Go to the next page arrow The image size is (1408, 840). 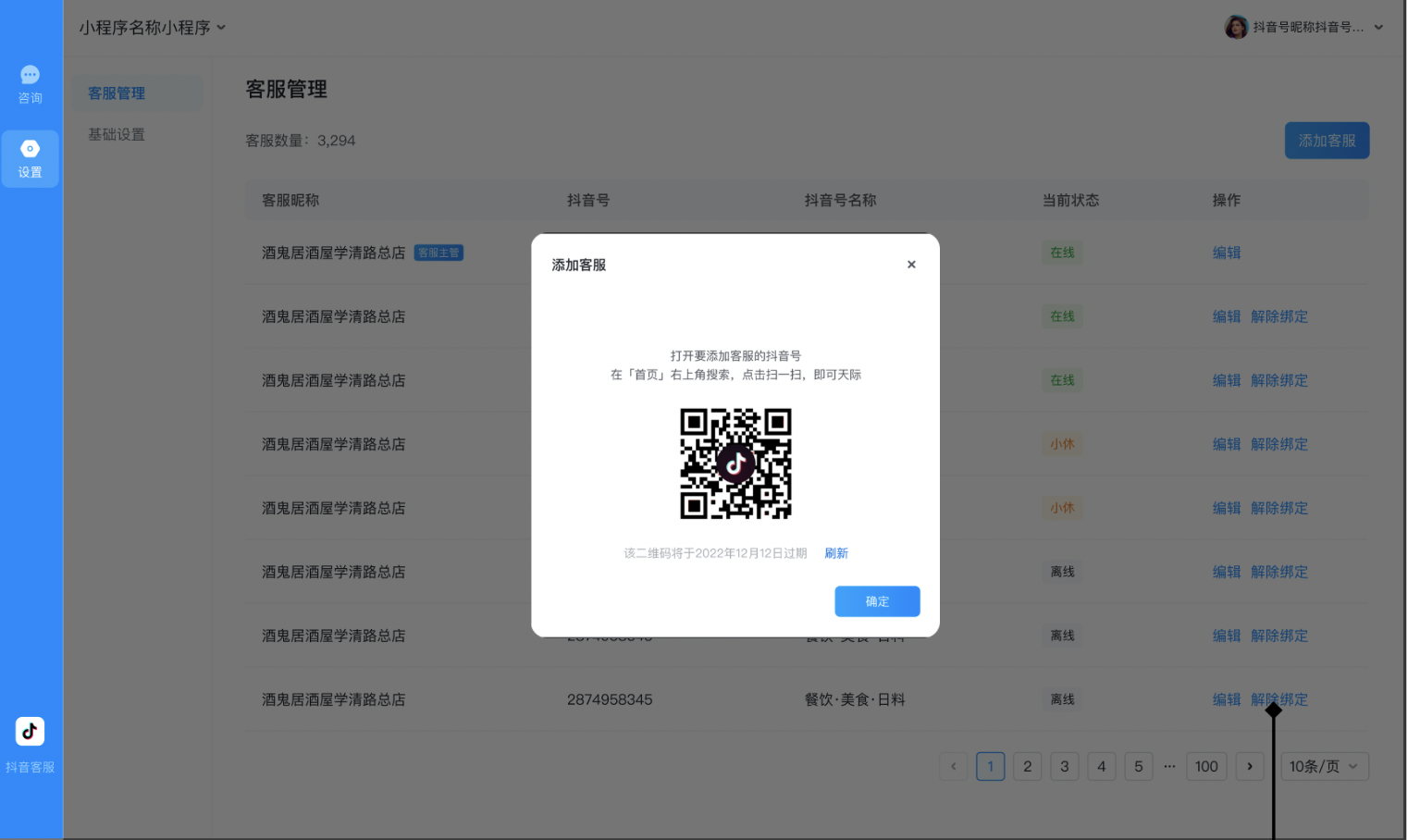pyautogui.click(x=1250, y=766)
